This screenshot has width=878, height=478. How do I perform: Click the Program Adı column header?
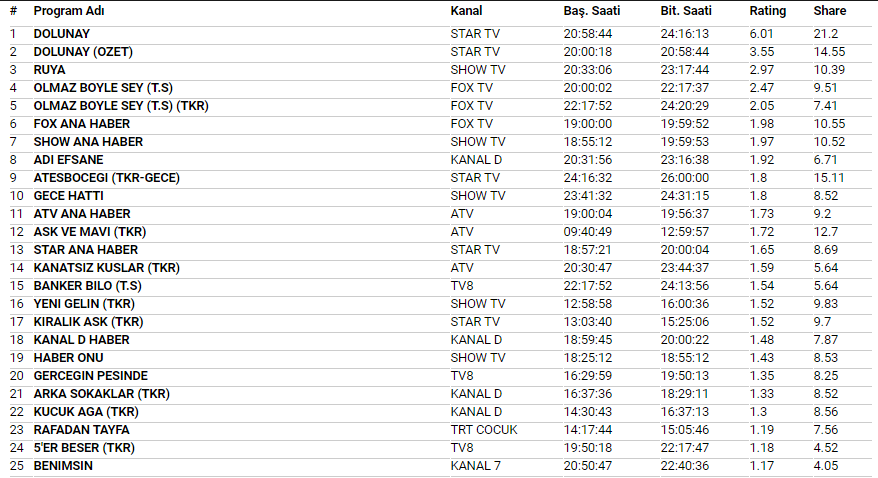coord(69,11)
